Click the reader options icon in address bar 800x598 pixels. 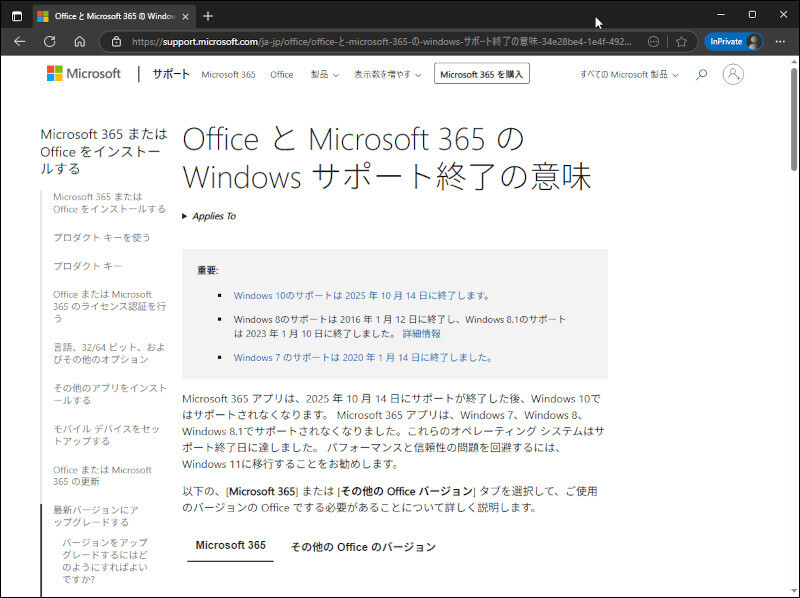point(653,41)
